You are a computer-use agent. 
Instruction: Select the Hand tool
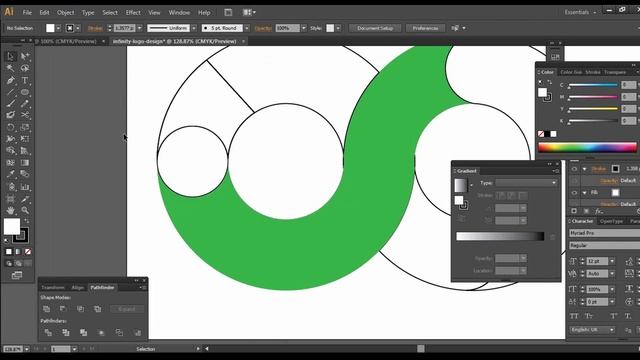[11, 210]
